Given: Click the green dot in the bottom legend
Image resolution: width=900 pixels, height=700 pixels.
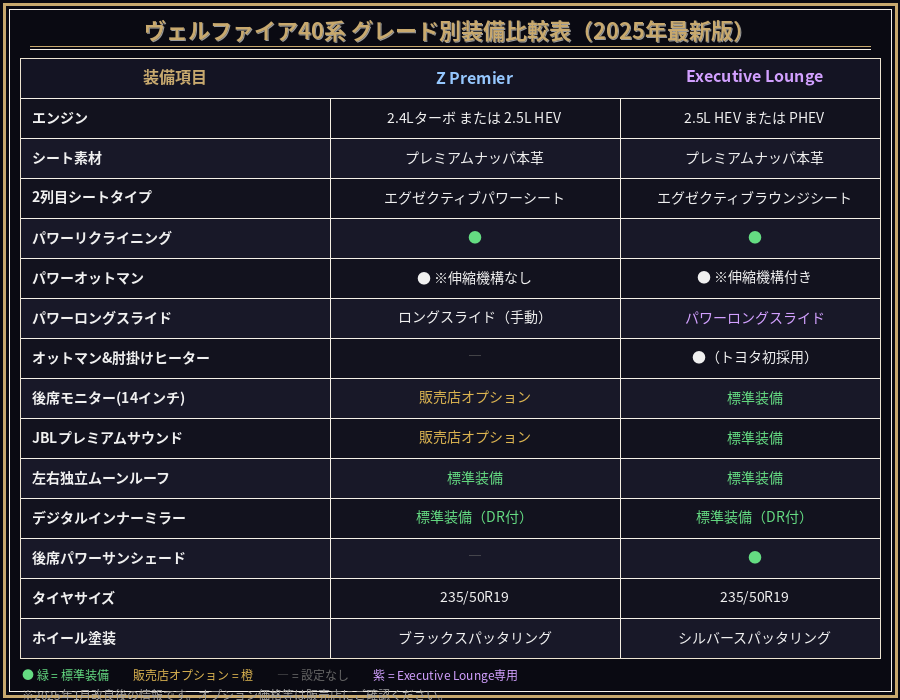Looking at the screenshot, I should coord(28,675).
